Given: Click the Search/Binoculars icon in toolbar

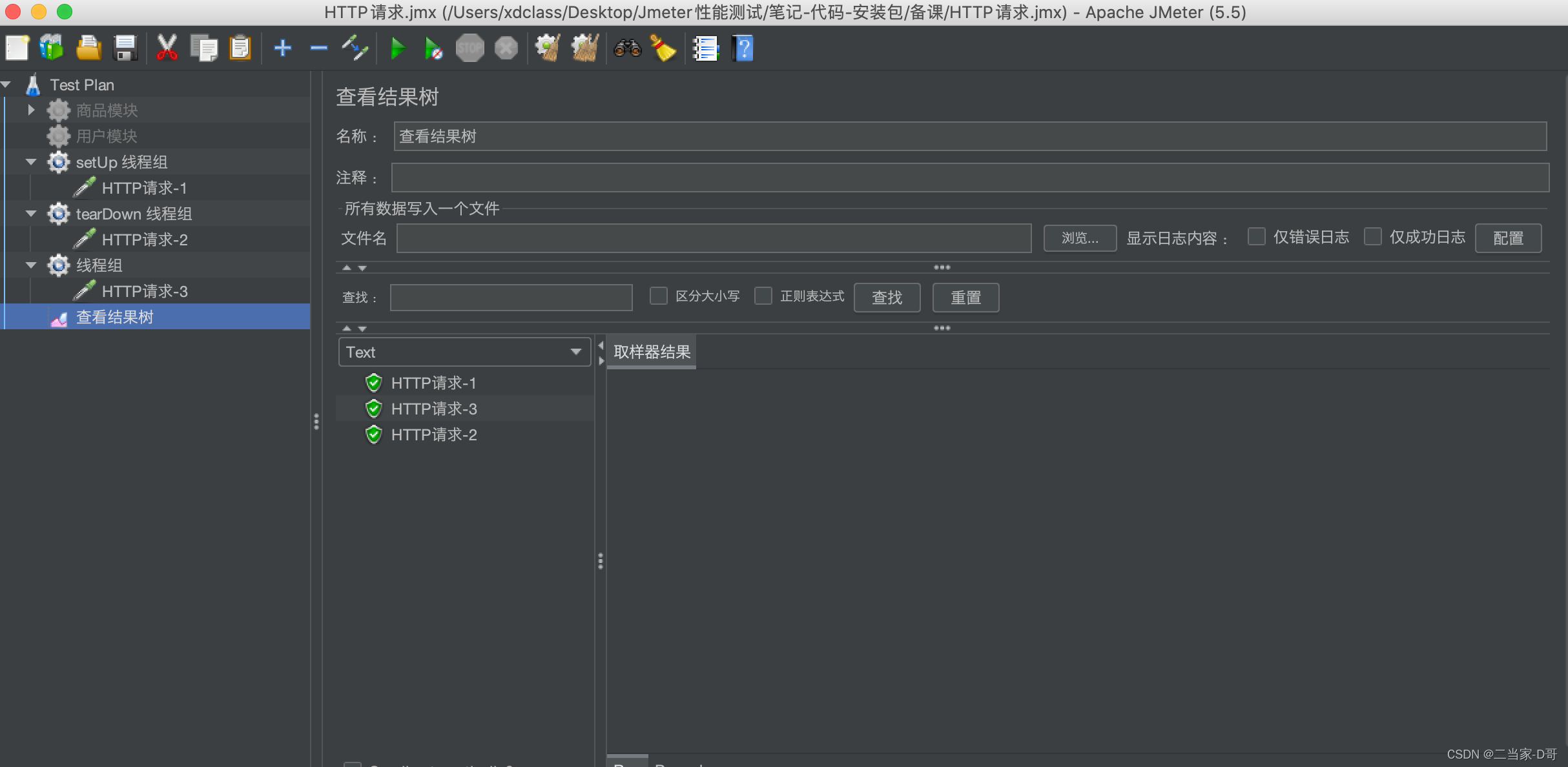Looking at the screenshot, I should [627, 50].
